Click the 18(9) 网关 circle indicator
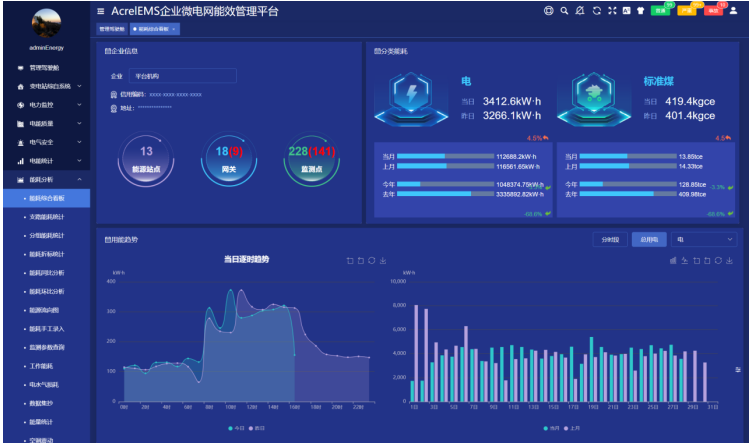This screenshot has height=447, width=754. pos(229,159)
